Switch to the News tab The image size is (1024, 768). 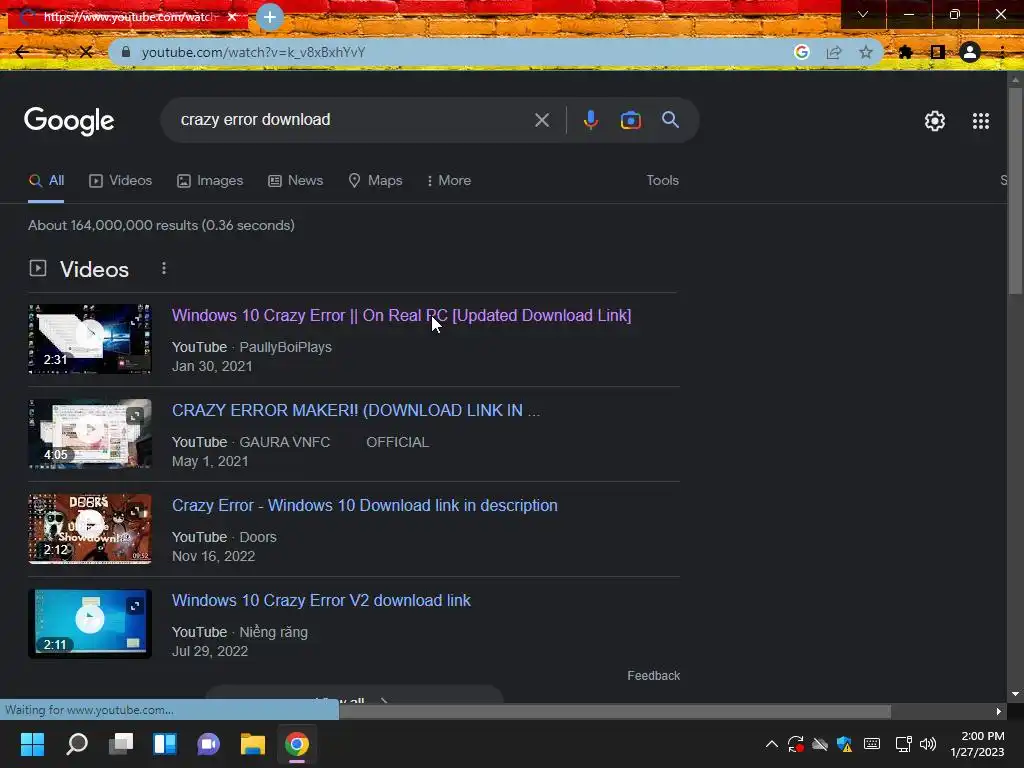click(x=296, y=181)
